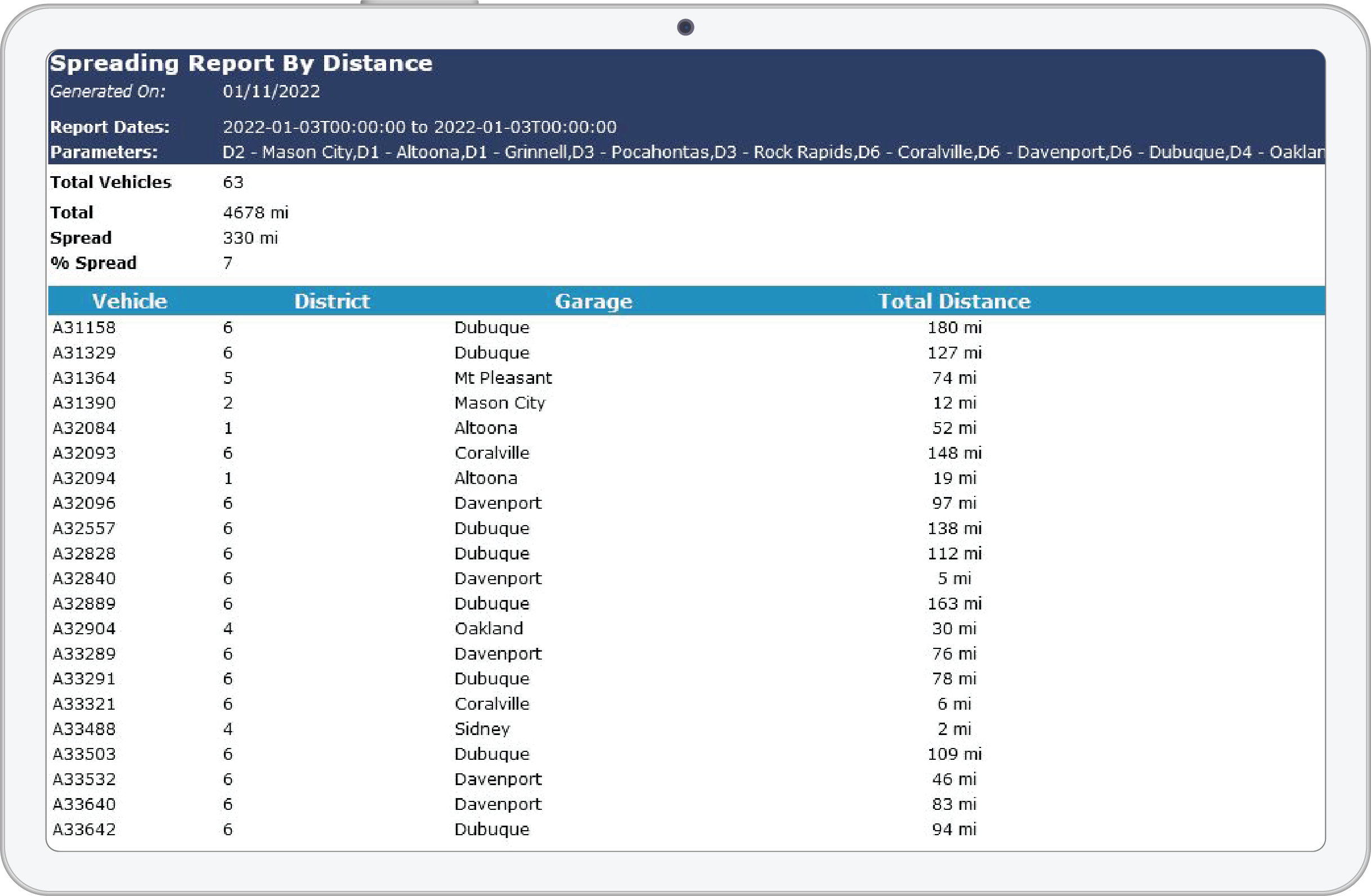Click the Altoona garage cell for A32084
Image resolution: width=1371 pixels, height=896 pixels.
tap(486, 428)
